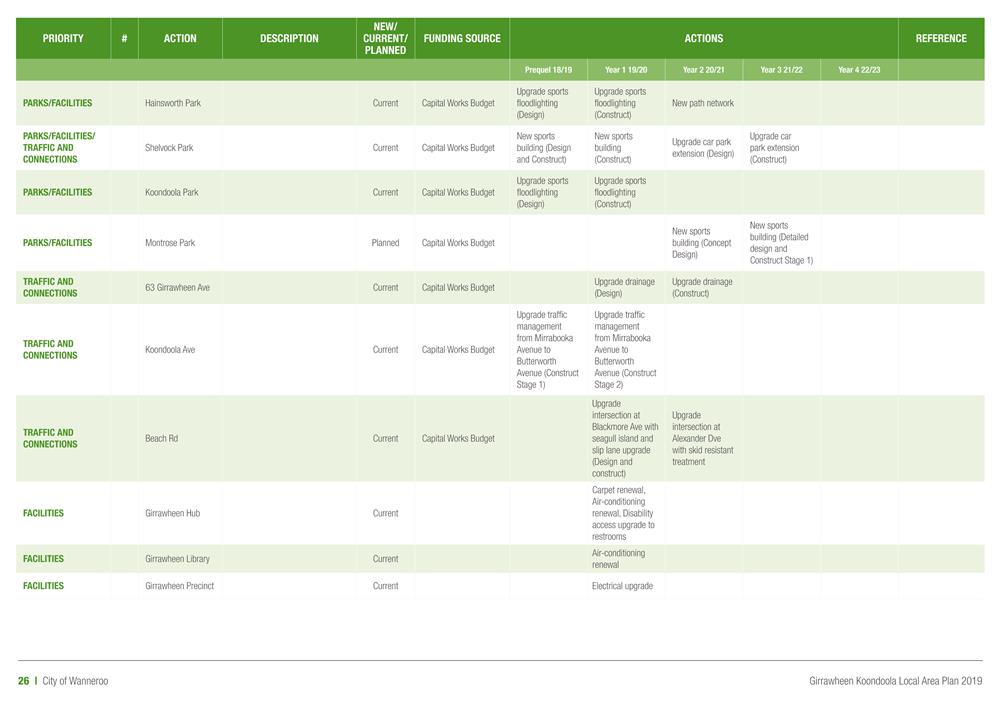This screenshot has height=702, width=1001.
Task: Click the Girrawheen Hub cell
Action: click(x=172, y=514)
